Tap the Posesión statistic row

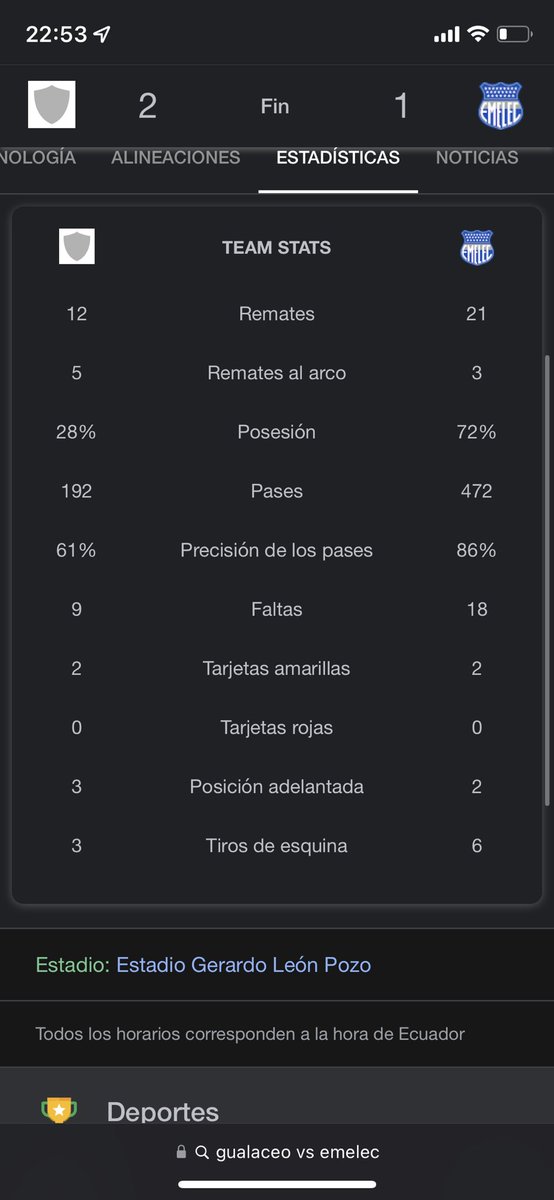277,432
